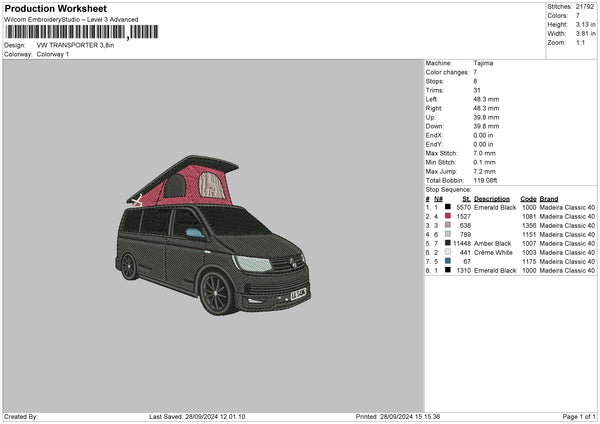600x424 pixels.
Task: Click the pink pop-top roof of the van
Action: [185, 183]
